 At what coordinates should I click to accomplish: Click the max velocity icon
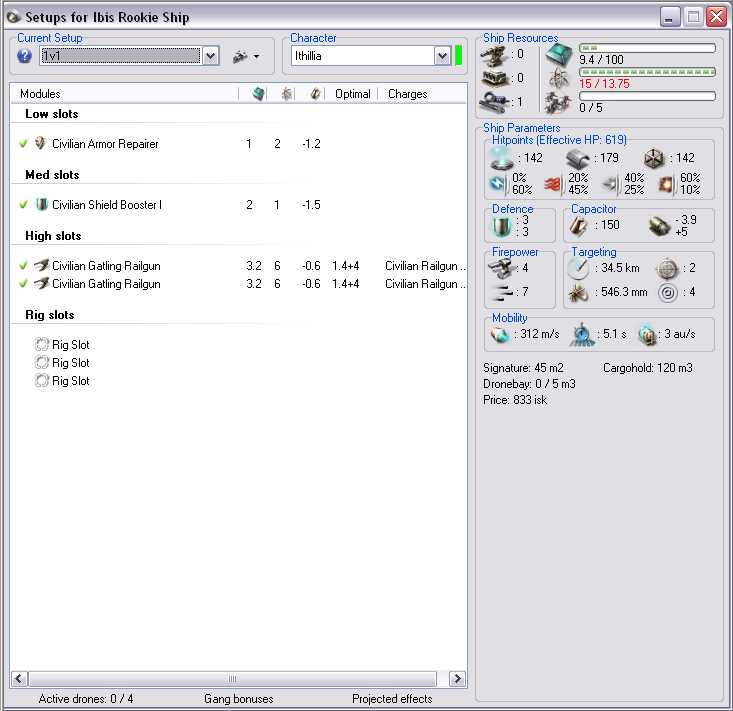point(500,335)
